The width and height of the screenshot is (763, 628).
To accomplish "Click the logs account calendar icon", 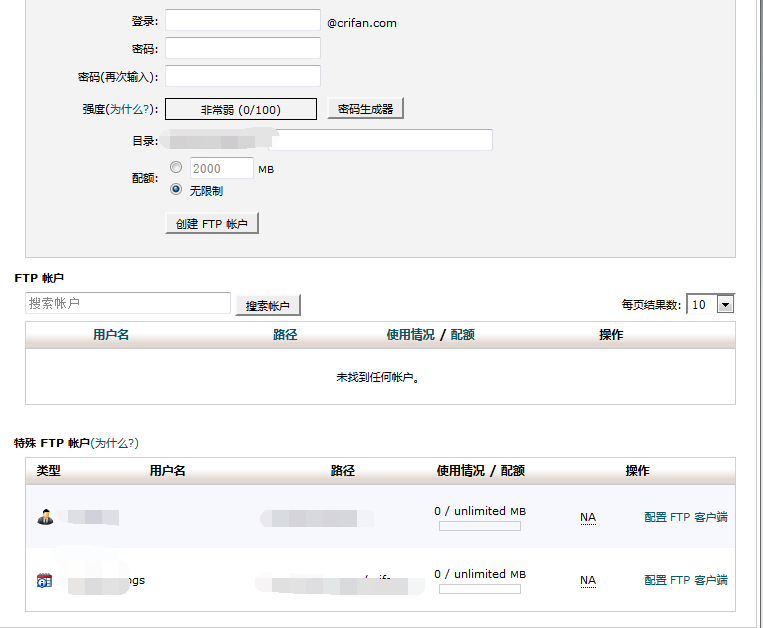I will coord(44,580).
